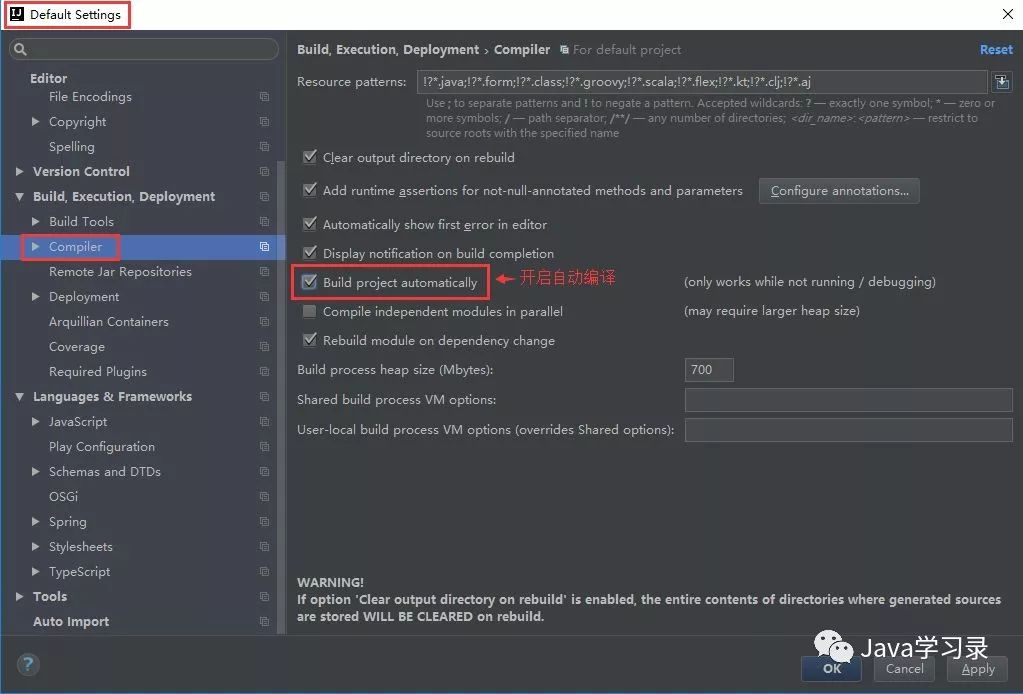Click the settings tree vertical scrollbar
Screen dimensions: 1023x694
click(x=281, y=397)
